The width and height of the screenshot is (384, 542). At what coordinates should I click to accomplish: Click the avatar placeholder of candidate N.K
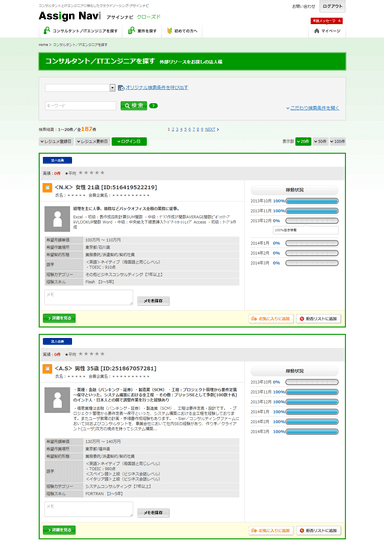coord(57,219)
